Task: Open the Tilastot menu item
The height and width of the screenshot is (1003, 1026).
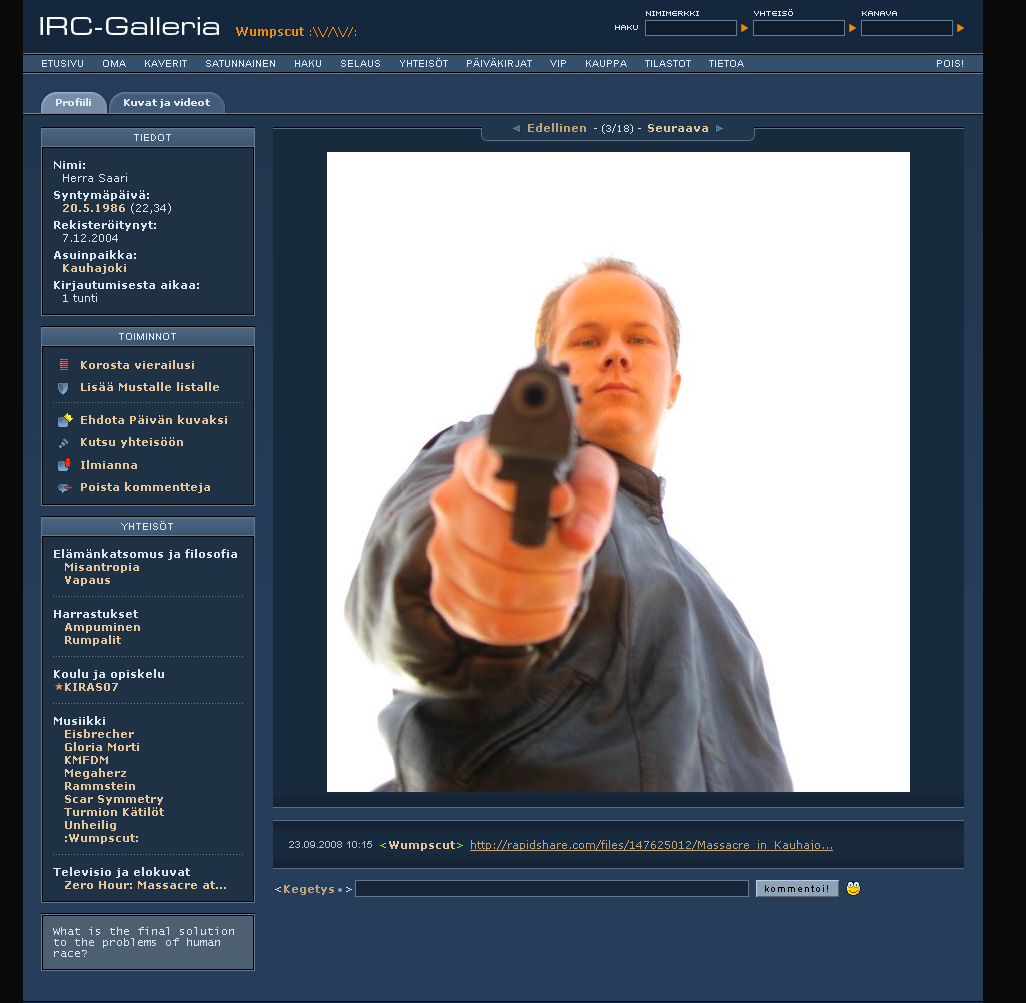Action: [x=667, y=63]
